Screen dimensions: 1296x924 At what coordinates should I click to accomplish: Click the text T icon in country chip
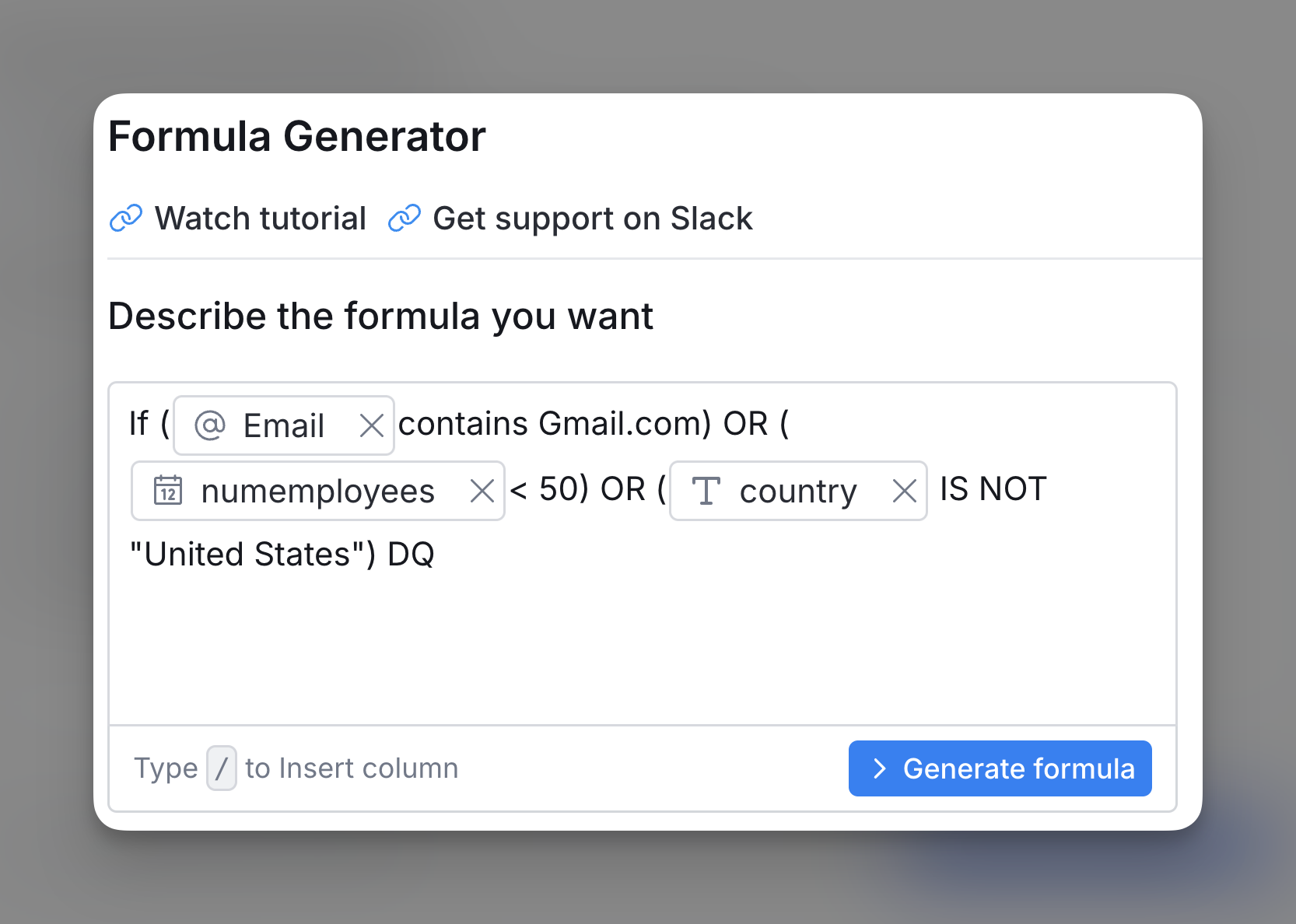click(706, 491)
